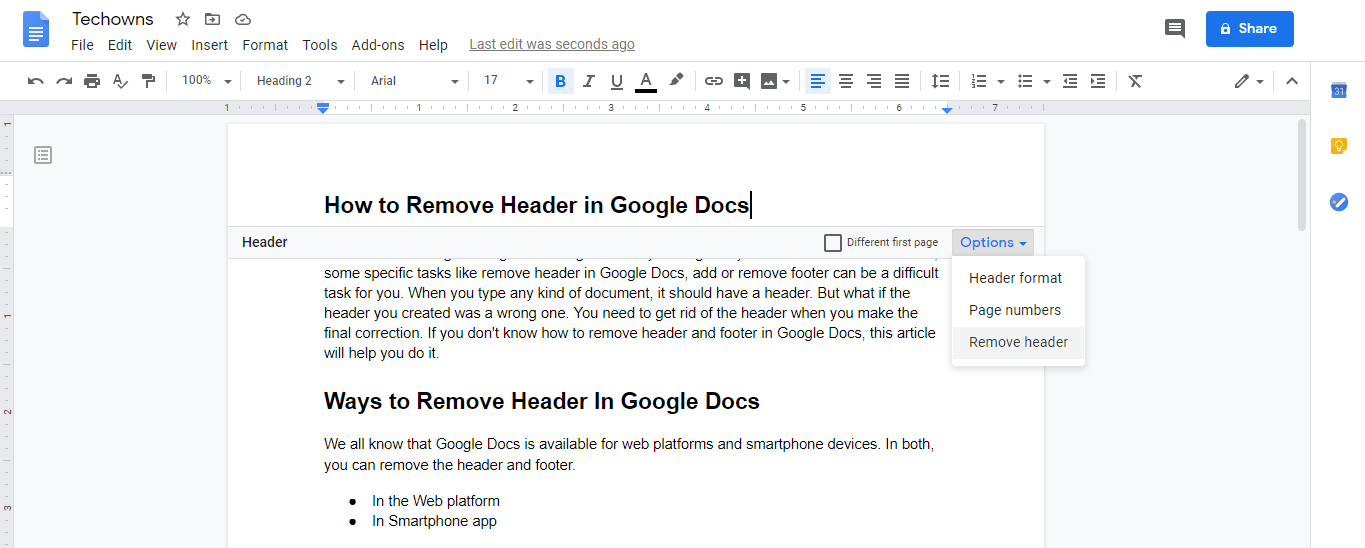Check cloud save status icon
Image resolution: width=1365 pixels, height=548 pixels.
(242, 19)
